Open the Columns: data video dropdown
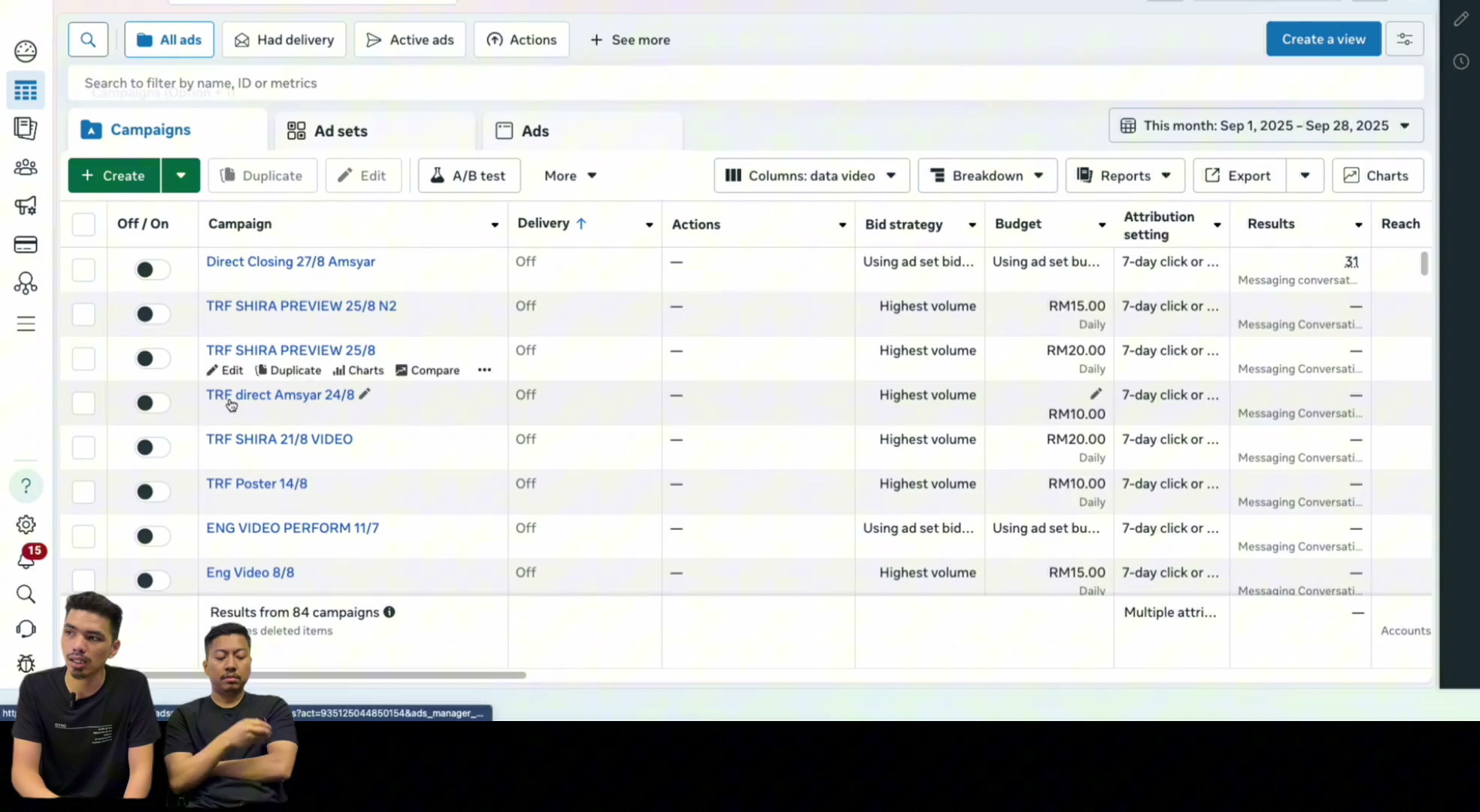Screen dimensions: 1480x812 (811, 175)
